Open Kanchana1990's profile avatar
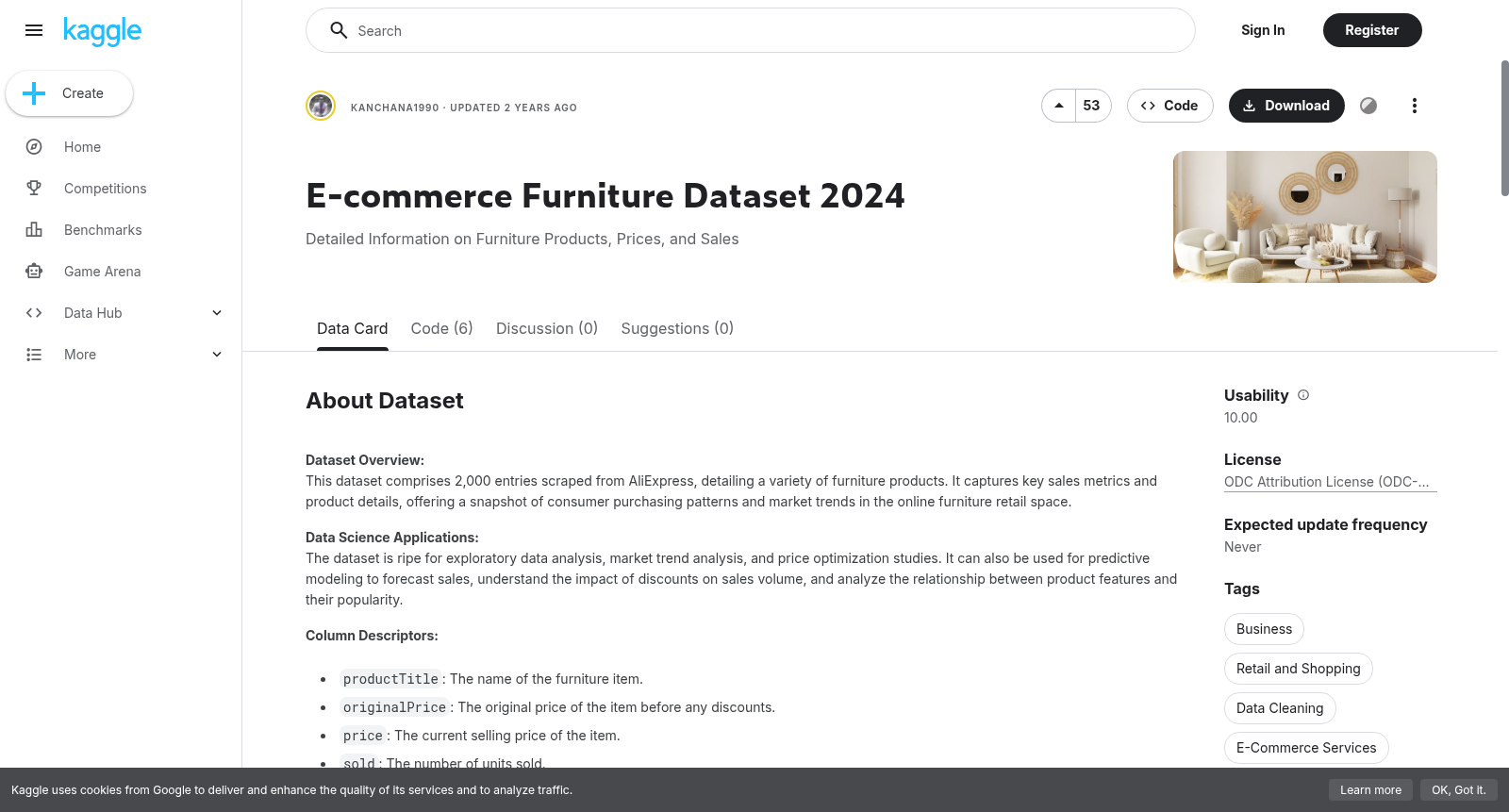1509x812 pixels. click(x=321, y=106)
